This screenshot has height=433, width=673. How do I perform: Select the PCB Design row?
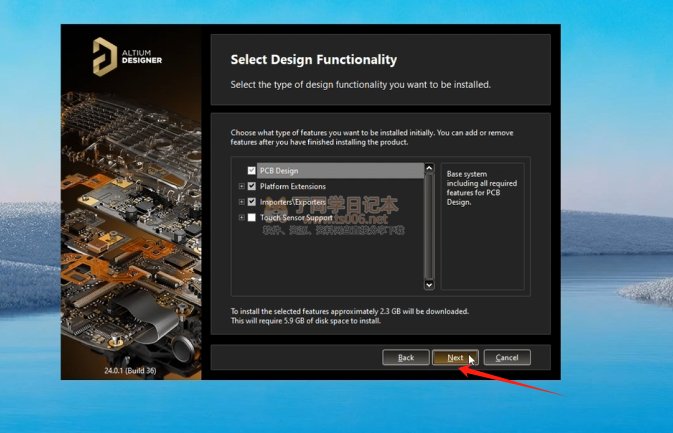click(x=340, y=170)
